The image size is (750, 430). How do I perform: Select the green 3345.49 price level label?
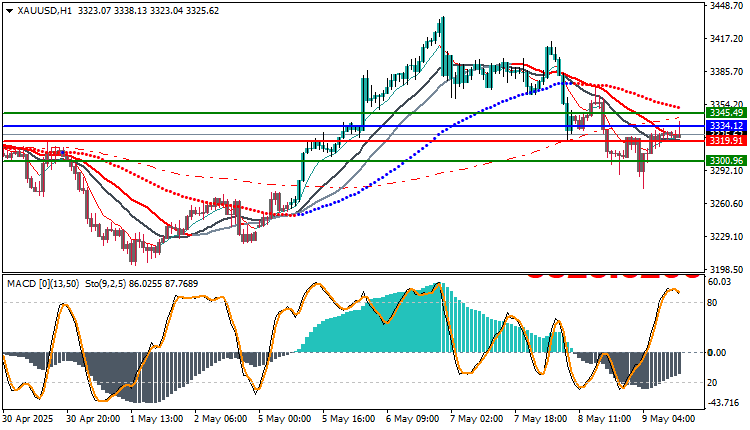pyautogui.click(x=726, y=113)
